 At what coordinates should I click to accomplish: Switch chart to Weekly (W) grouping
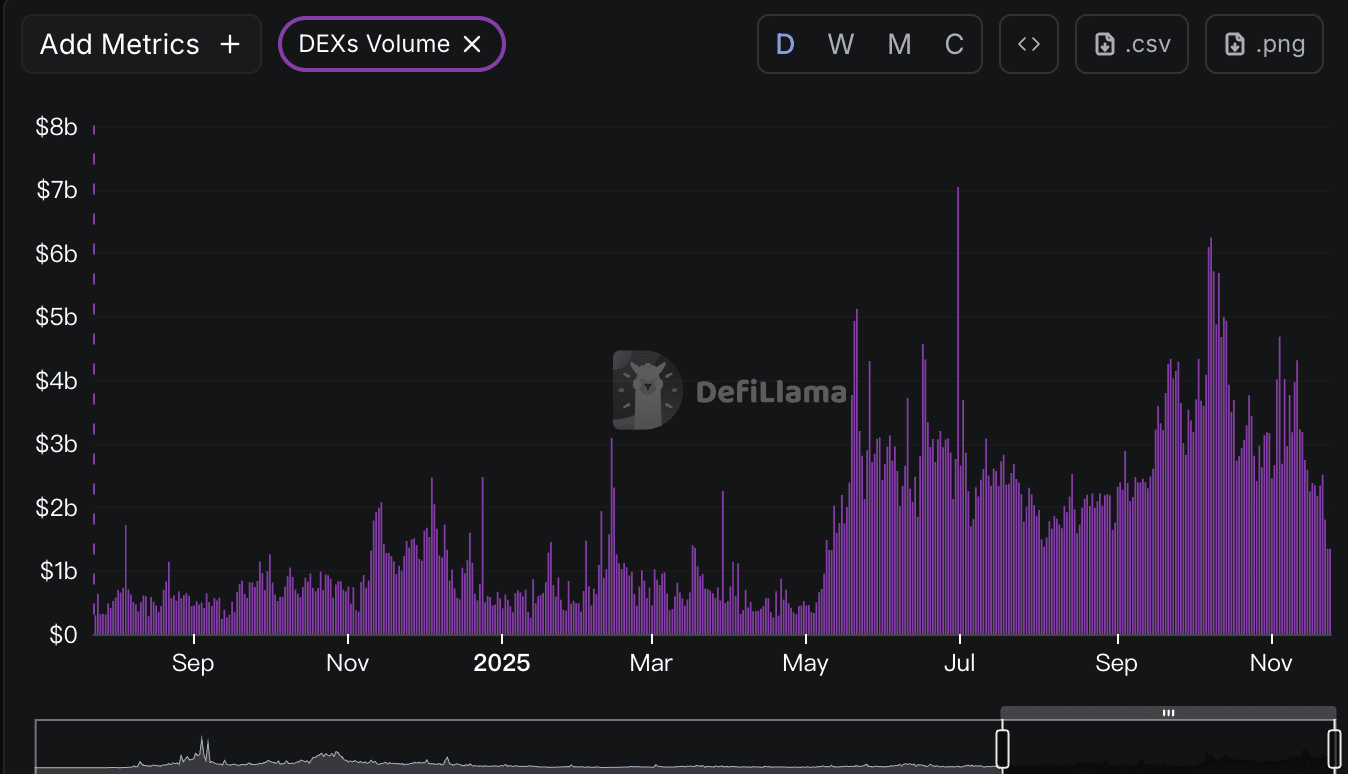841,44
